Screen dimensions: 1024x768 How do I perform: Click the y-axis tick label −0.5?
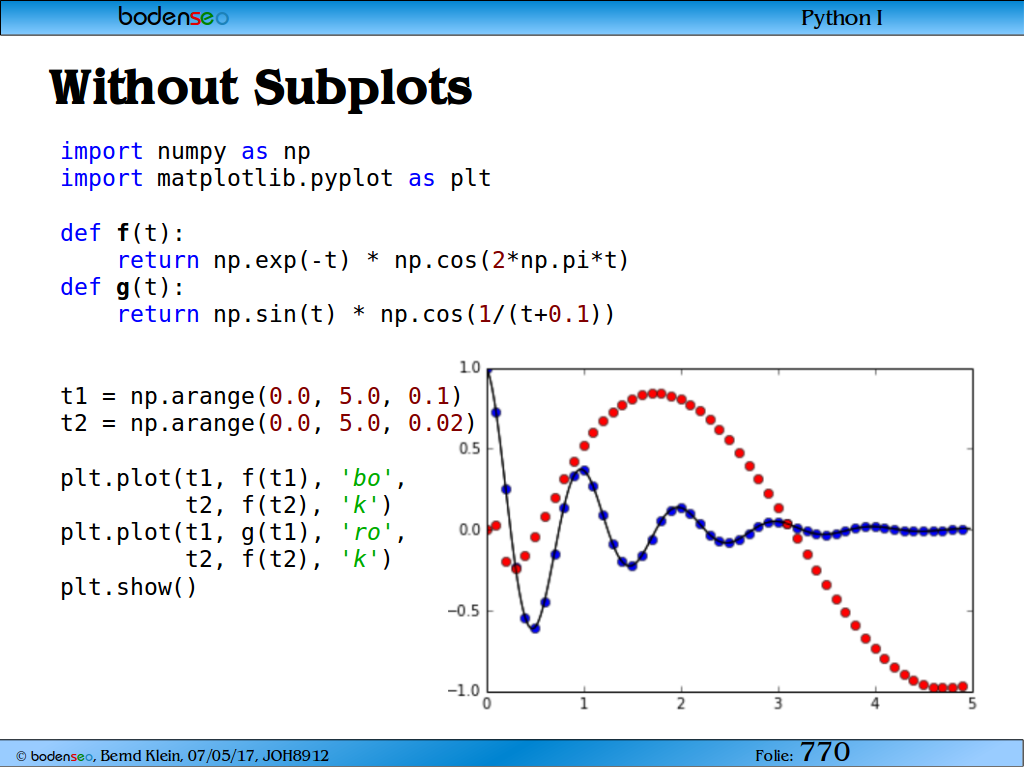(x=464, y=611)
